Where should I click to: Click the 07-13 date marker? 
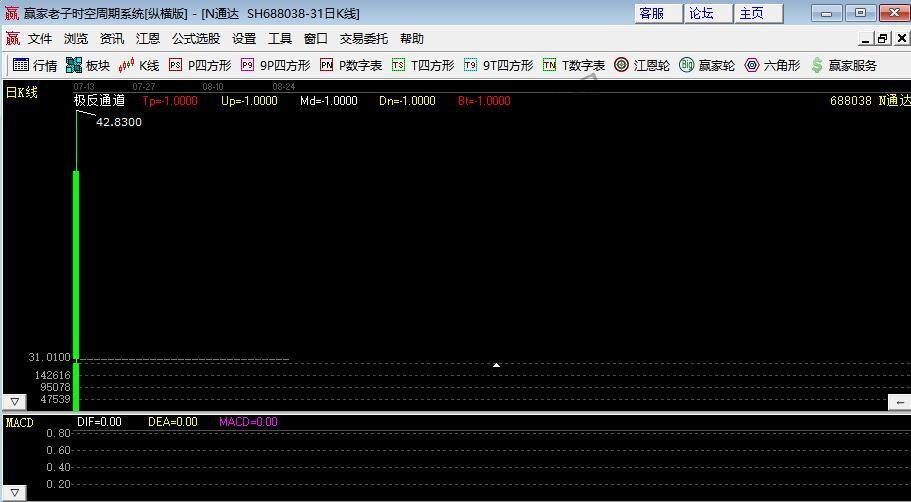click(84, 87)
